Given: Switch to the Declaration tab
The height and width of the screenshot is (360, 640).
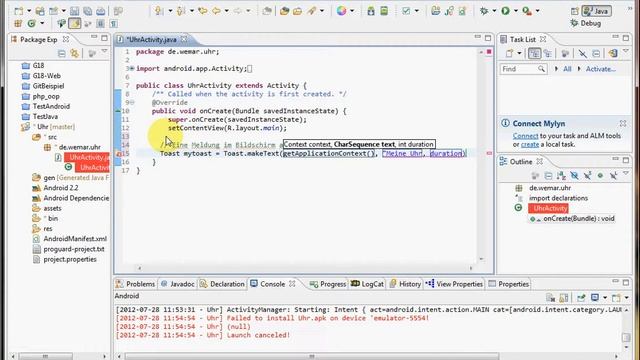Looking at the screenshot, I should [x=222, y=284].
